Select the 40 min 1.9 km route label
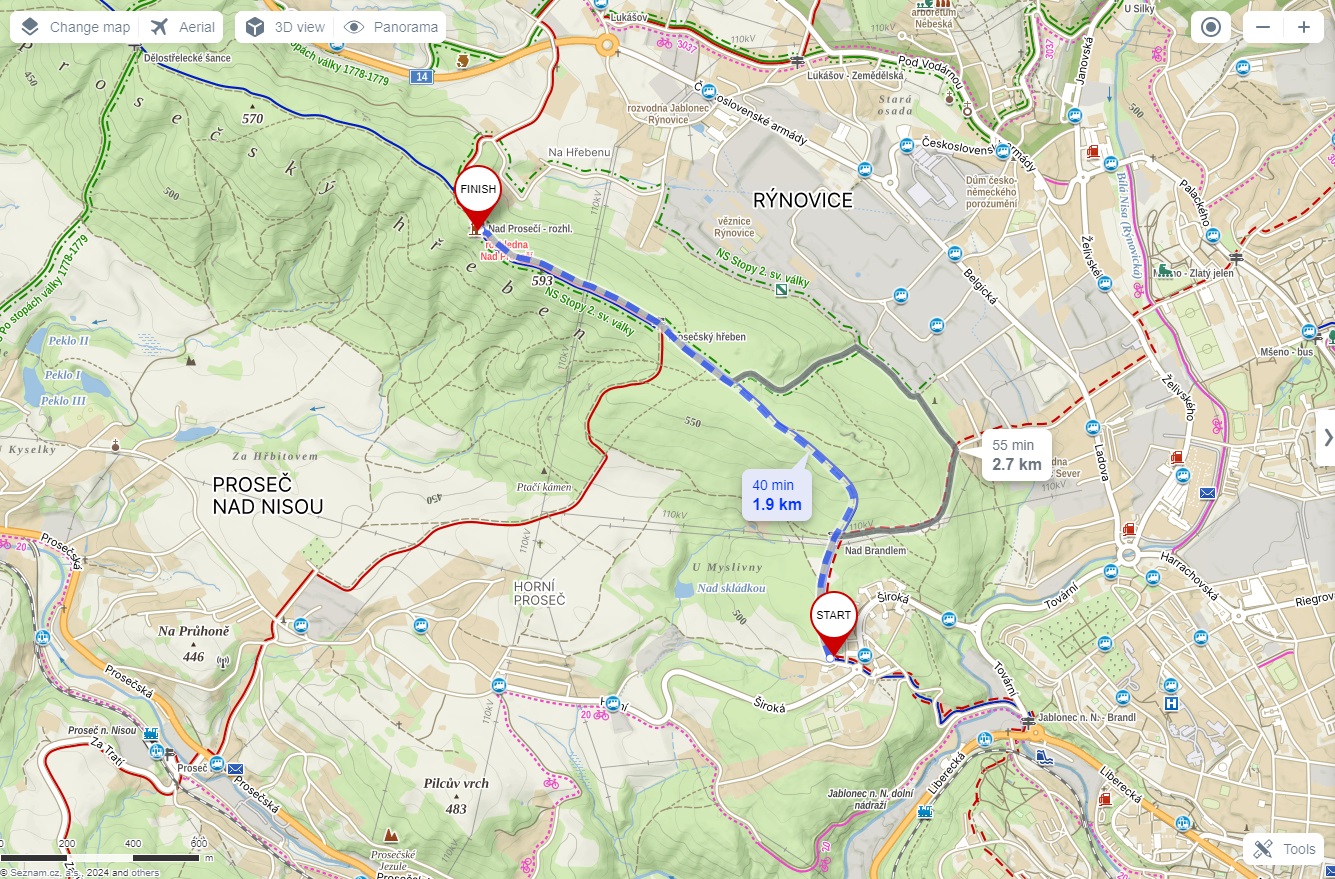Viewport: 1335px width, 879px height. (x=777, y=495)
